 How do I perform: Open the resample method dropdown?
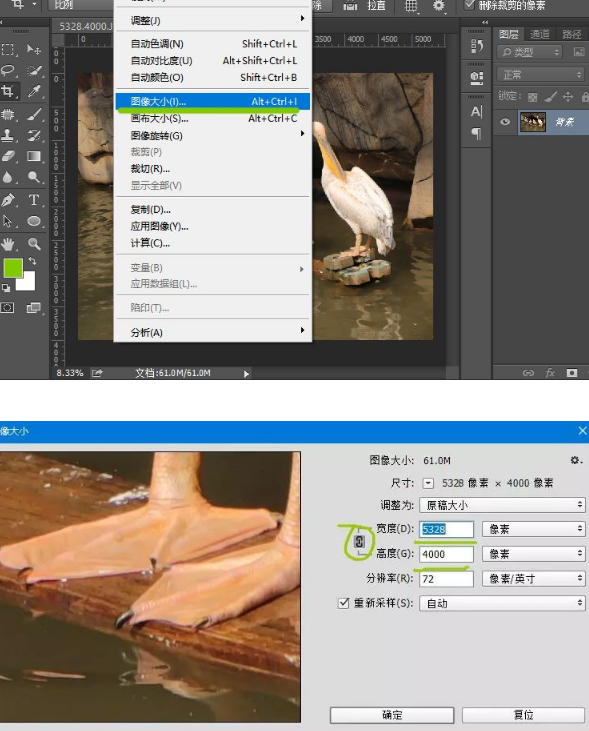pos(502,603)
